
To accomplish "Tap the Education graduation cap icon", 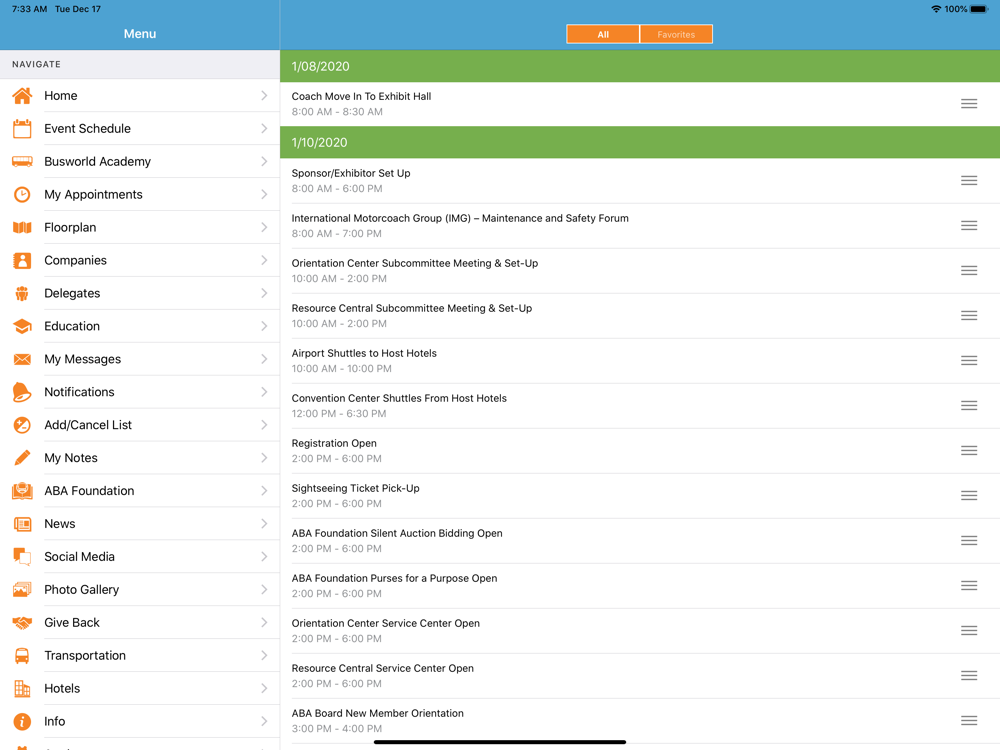I will 22,327.
